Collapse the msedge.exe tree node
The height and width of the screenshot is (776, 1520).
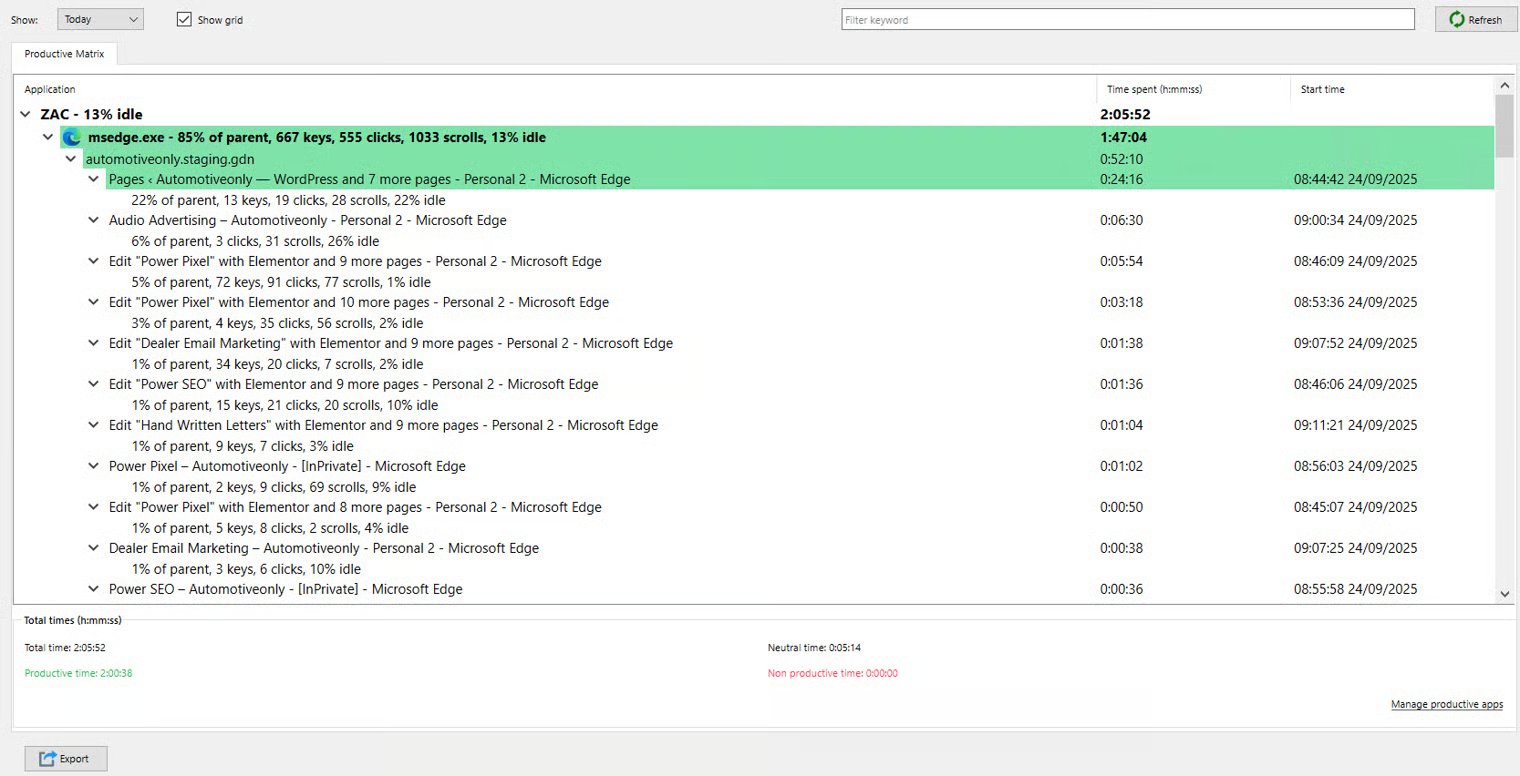coord(47,138)
